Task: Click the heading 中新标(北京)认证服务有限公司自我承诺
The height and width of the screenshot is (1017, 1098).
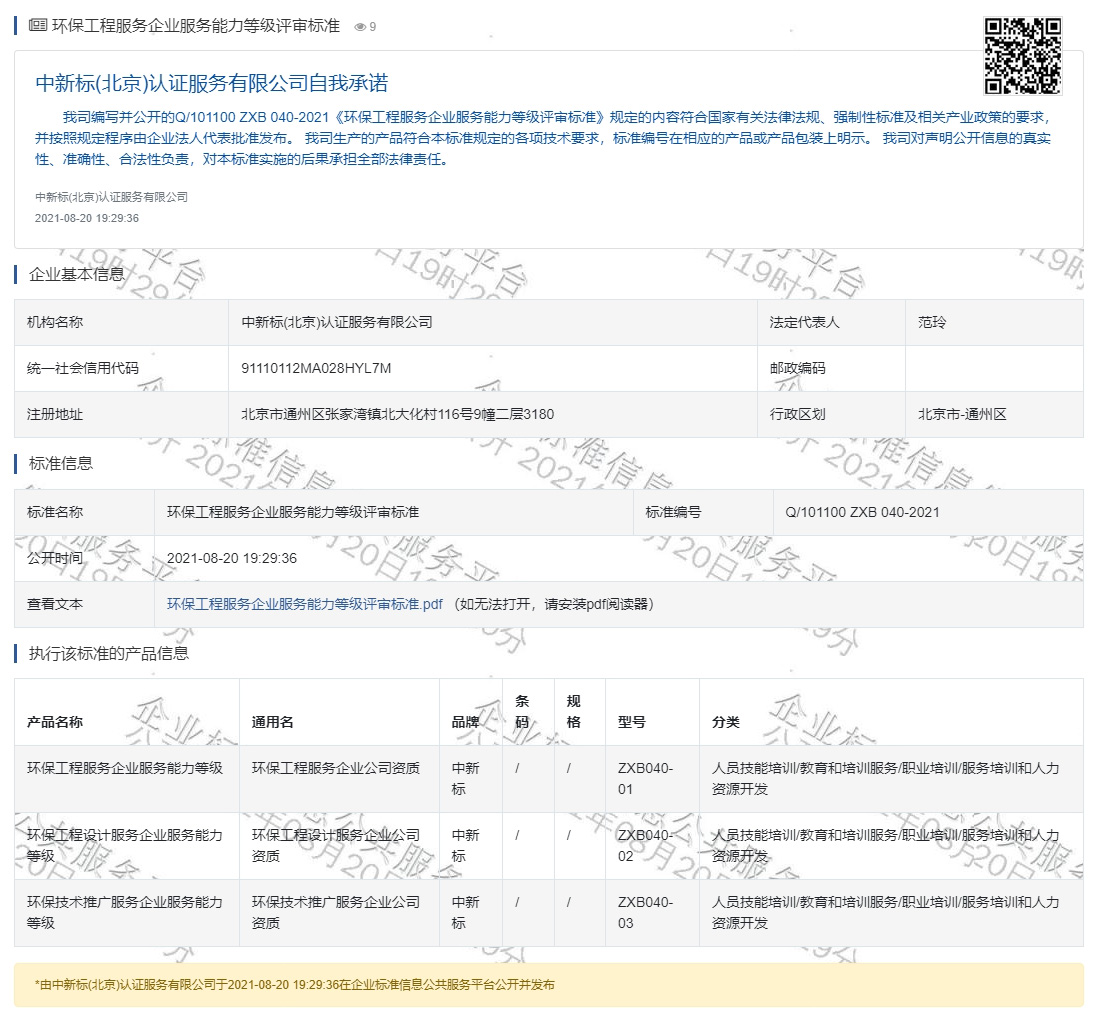Action: (211, 83)
